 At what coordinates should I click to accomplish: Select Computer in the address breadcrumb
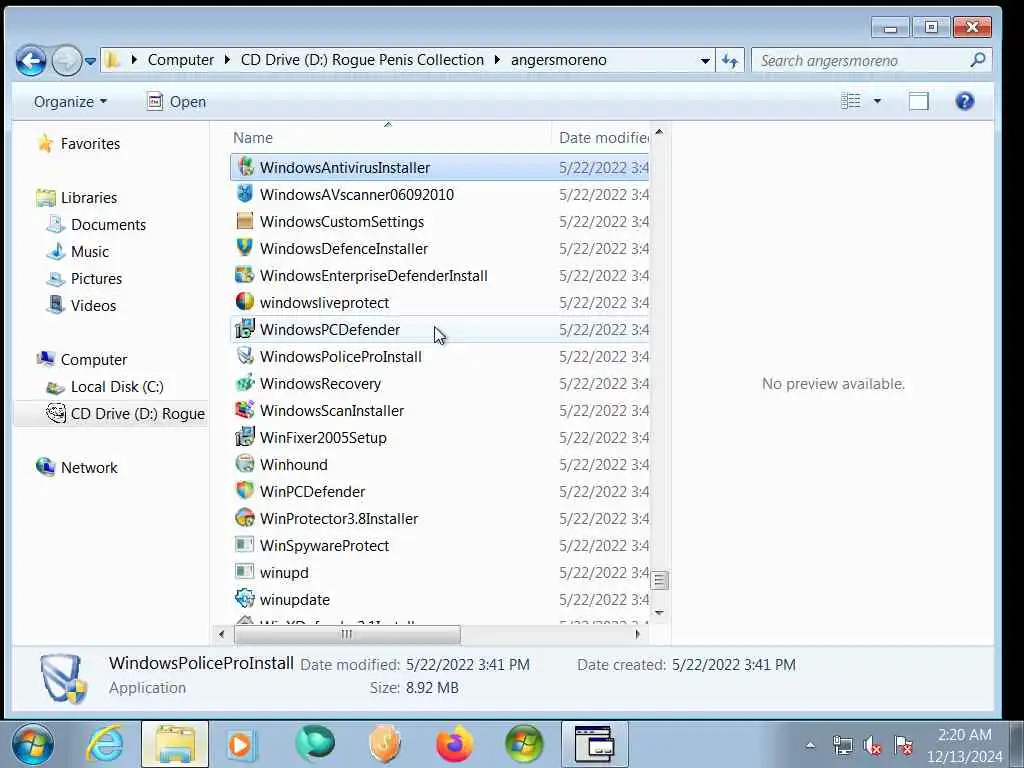click(x=181, y=60)
